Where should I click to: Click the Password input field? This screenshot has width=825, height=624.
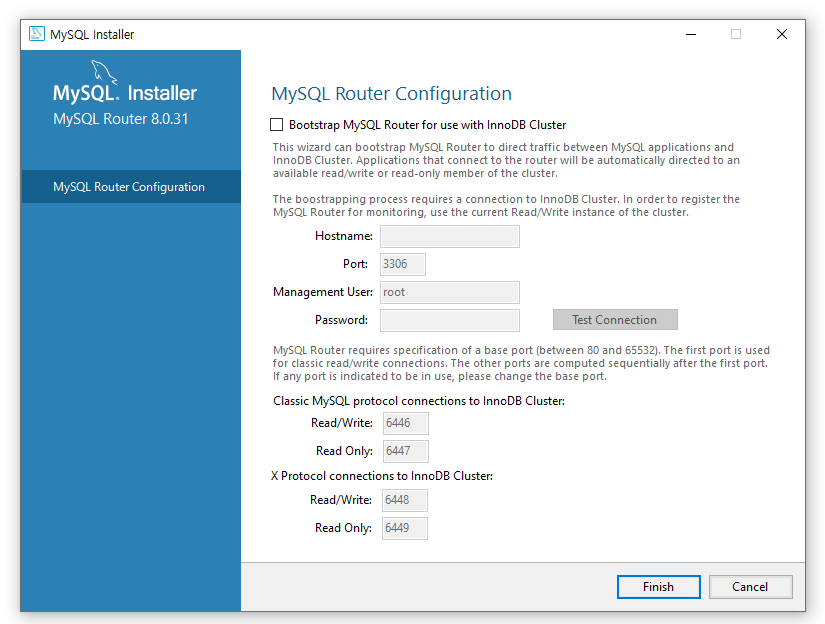point(450,320)
